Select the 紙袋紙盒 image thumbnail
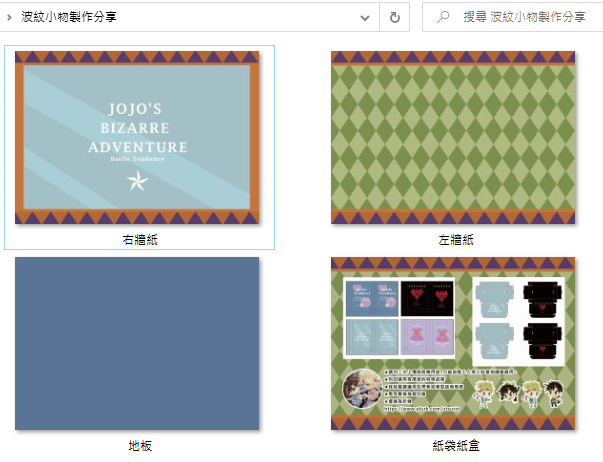603x462 pixels. click(453, 344)
